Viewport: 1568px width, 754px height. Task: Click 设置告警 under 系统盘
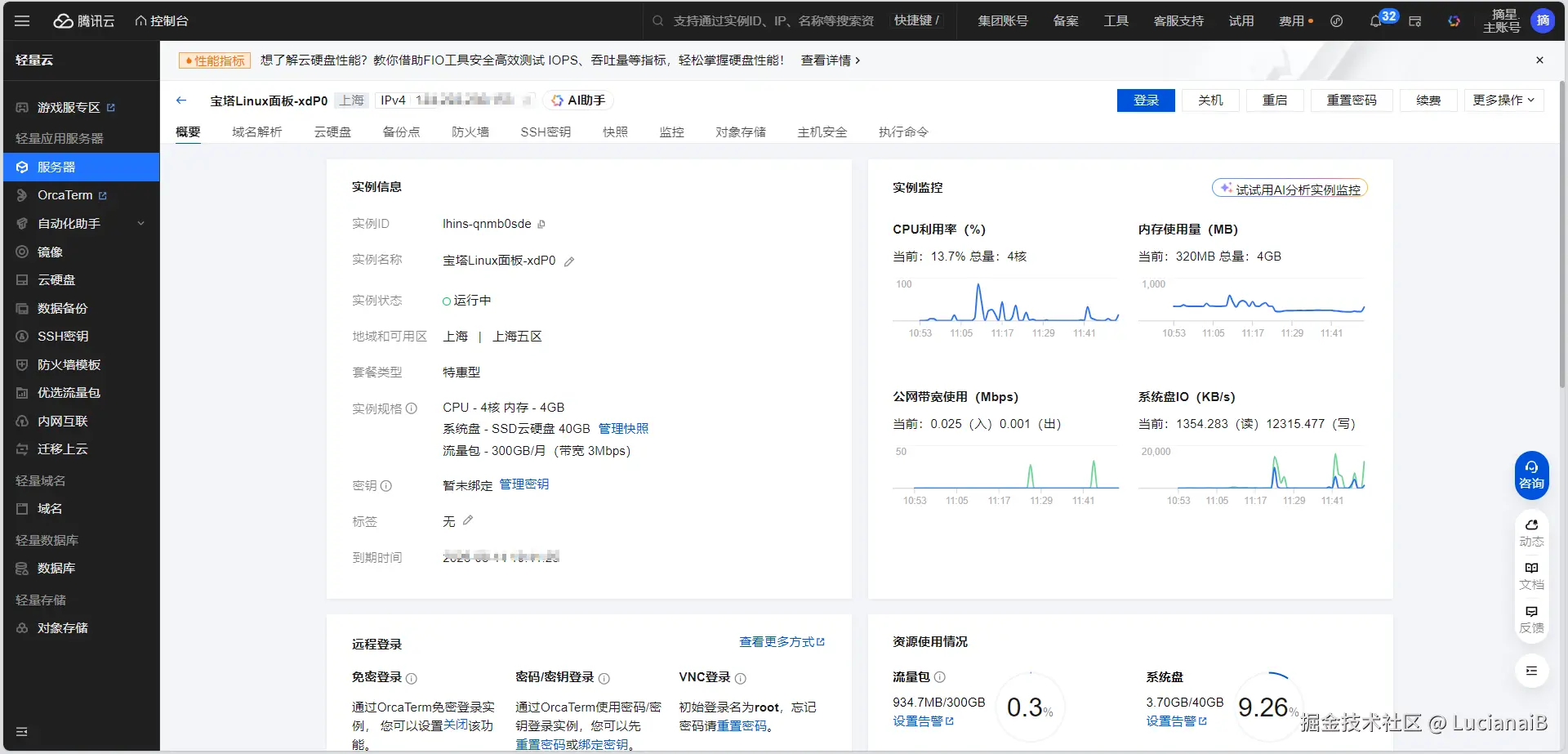(1177, 721)
